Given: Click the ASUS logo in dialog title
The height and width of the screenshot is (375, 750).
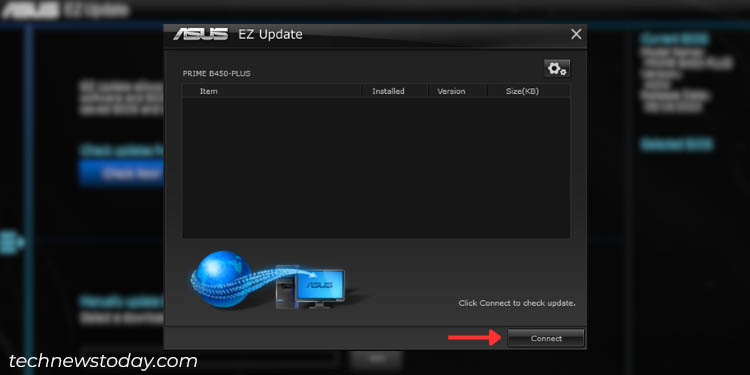Looking at the screenshot, I should pyautogui.click(x=200, y=34).
